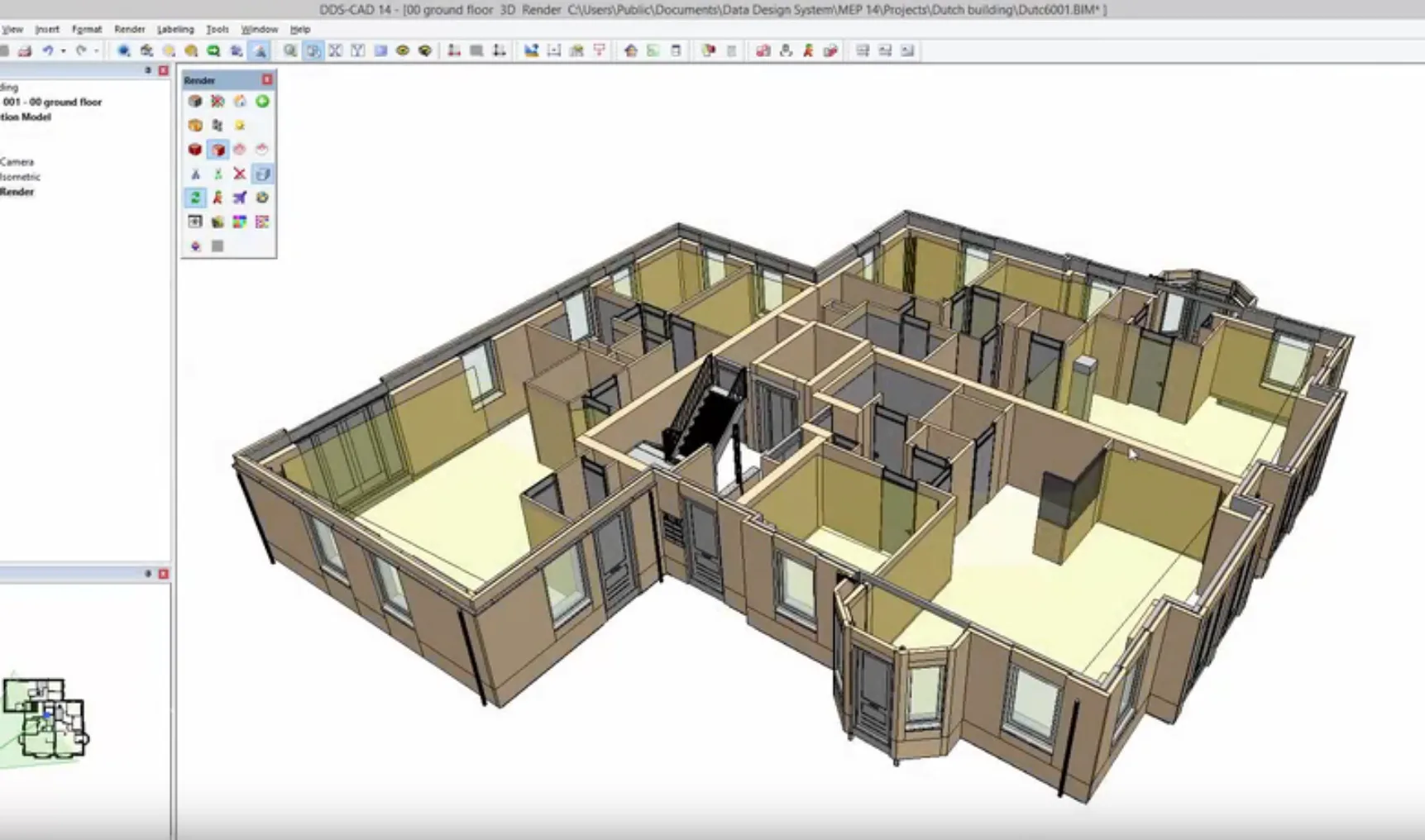Open the Render menu
Image resolution: width=1425 pixels, height=840 pixels.
coord(129,29)
